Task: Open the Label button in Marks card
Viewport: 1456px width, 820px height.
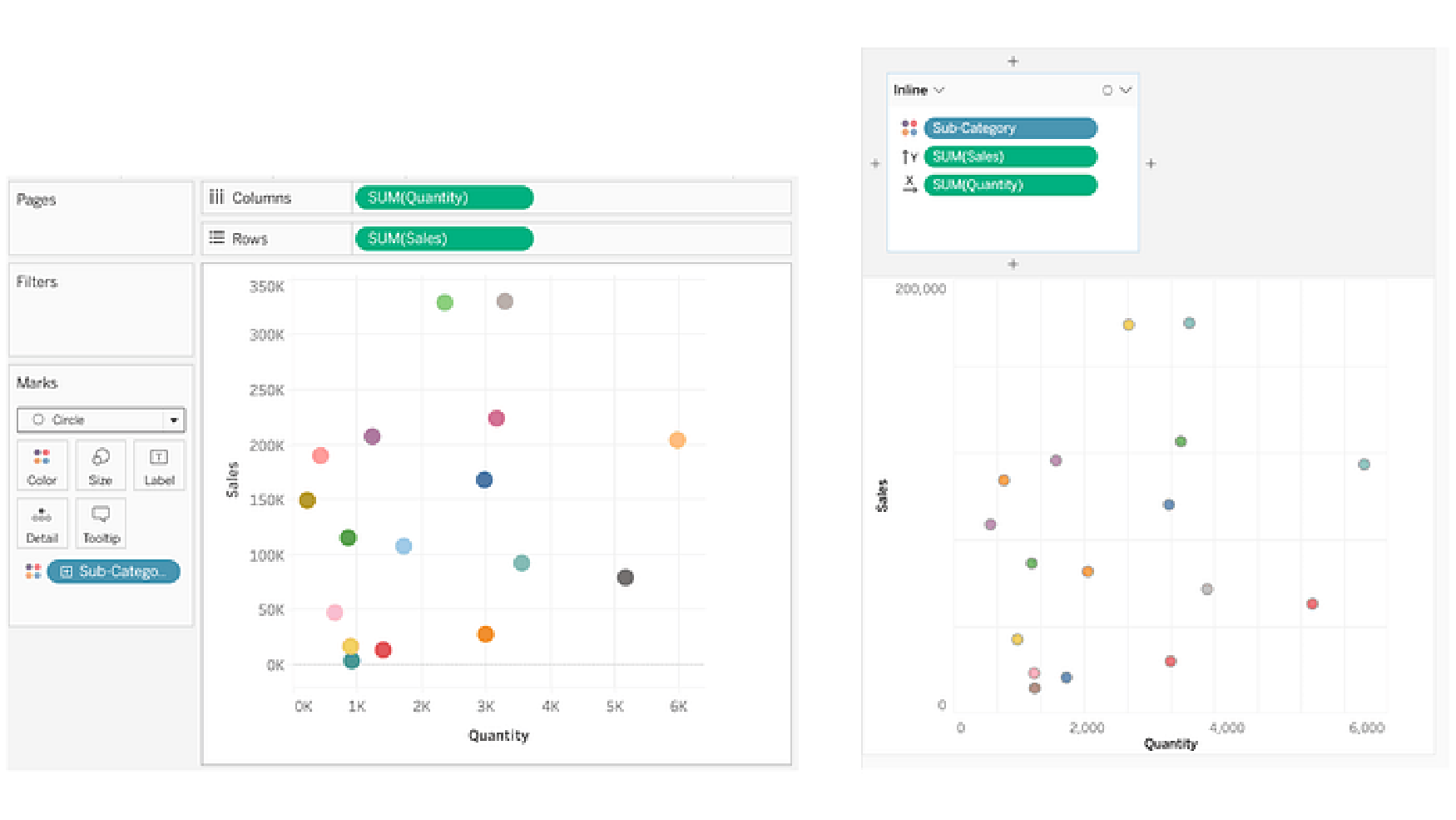Action: click(159, 465)
